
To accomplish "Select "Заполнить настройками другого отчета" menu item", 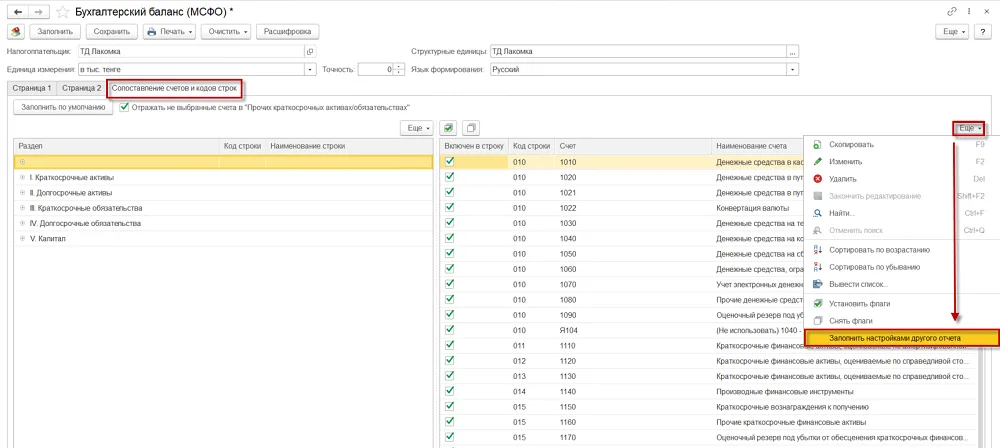I will pos(894,338).
